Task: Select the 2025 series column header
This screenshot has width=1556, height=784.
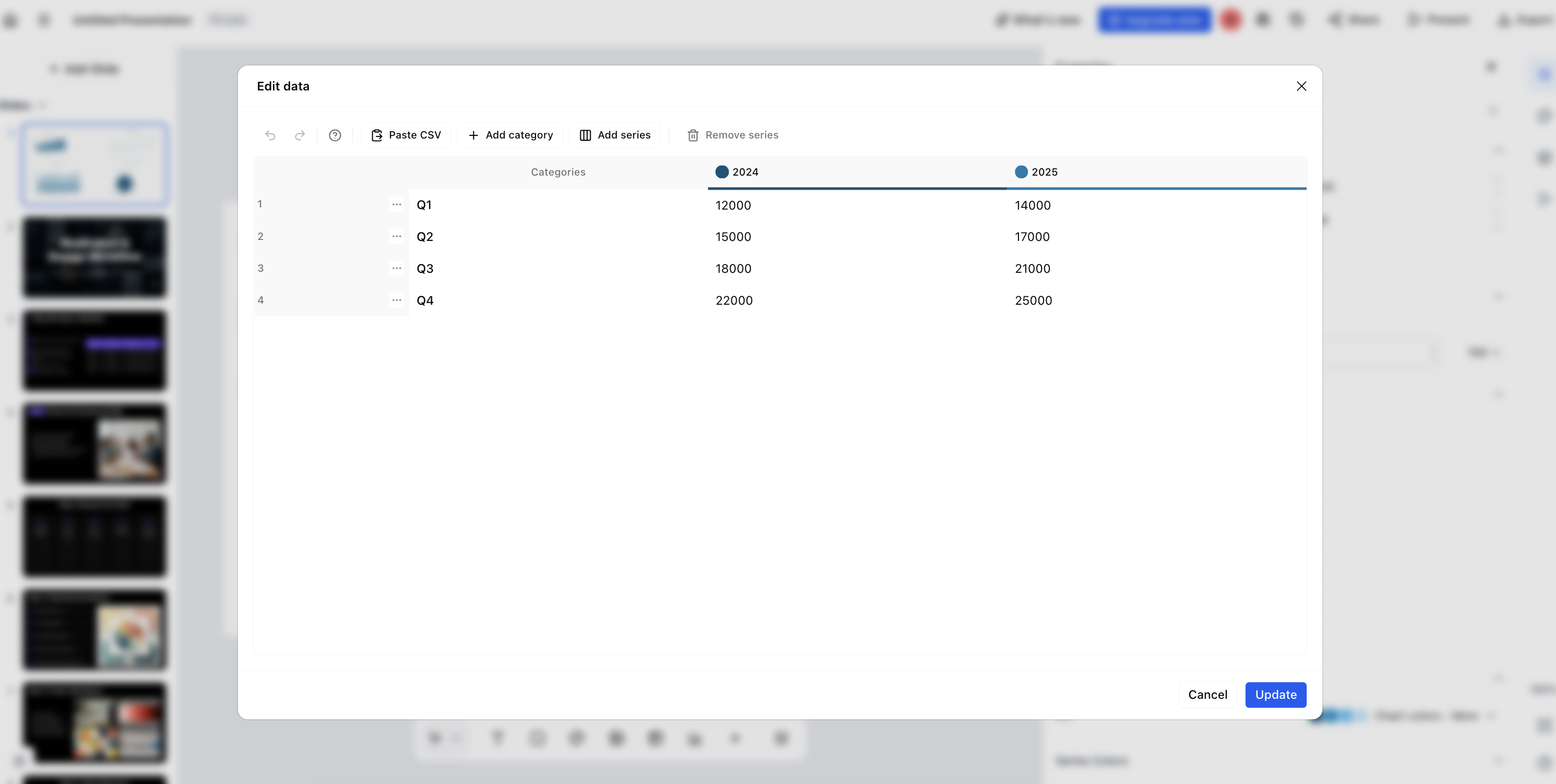Action: click(1156, 173)
